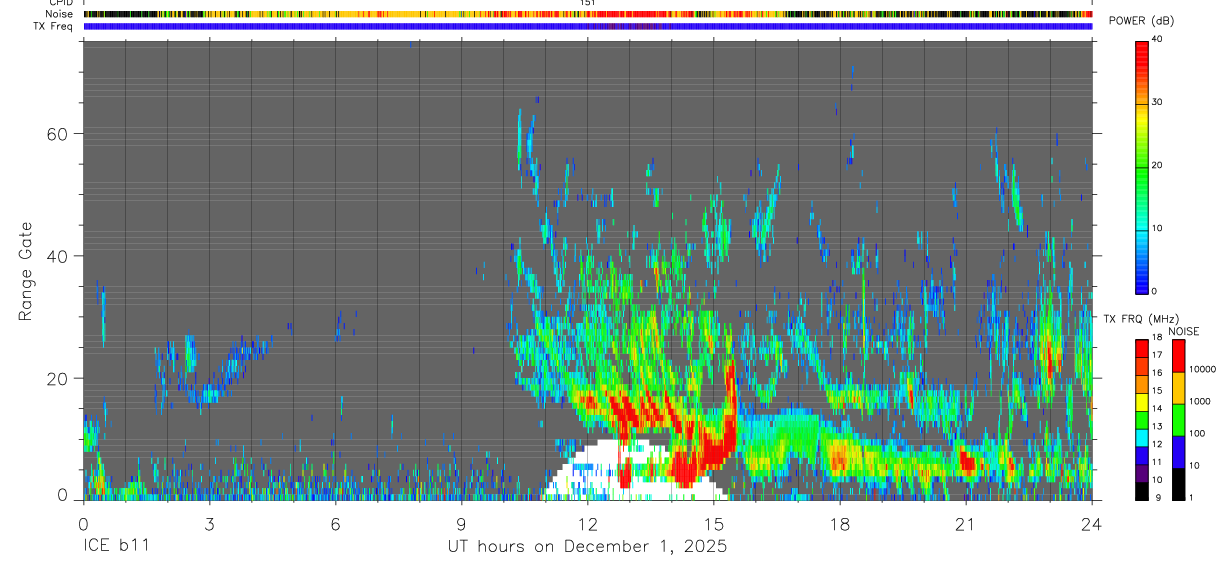Click the blue TX Freq strip above plot
Screen dimensions: 1228x567
[587, 27]
